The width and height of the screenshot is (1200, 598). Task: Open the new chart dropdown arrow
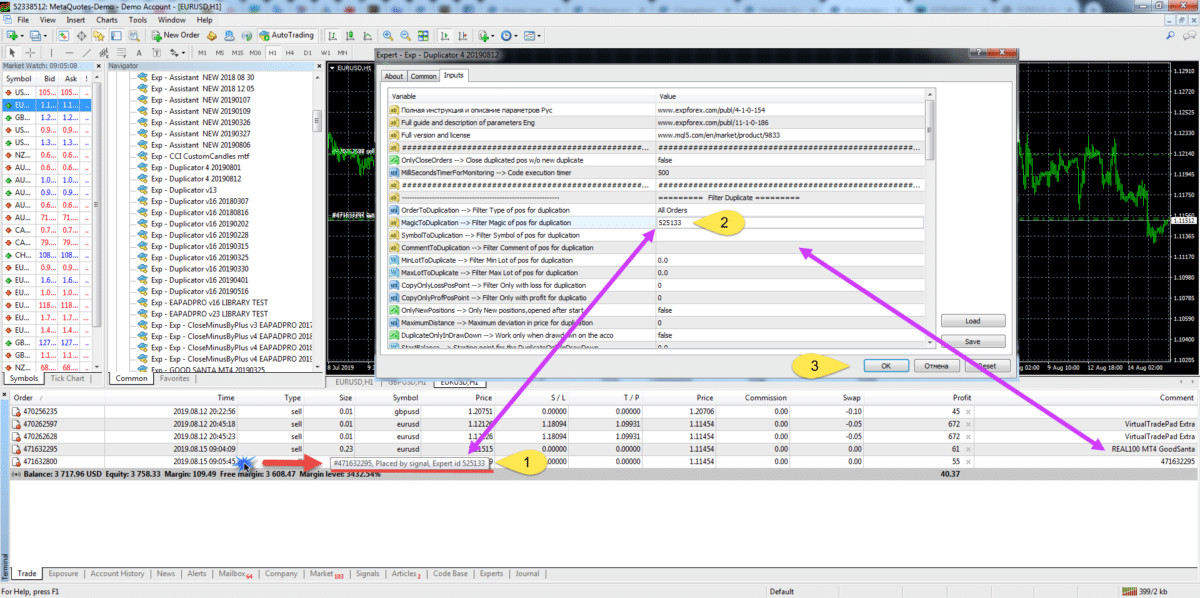(x=21, y=35)
